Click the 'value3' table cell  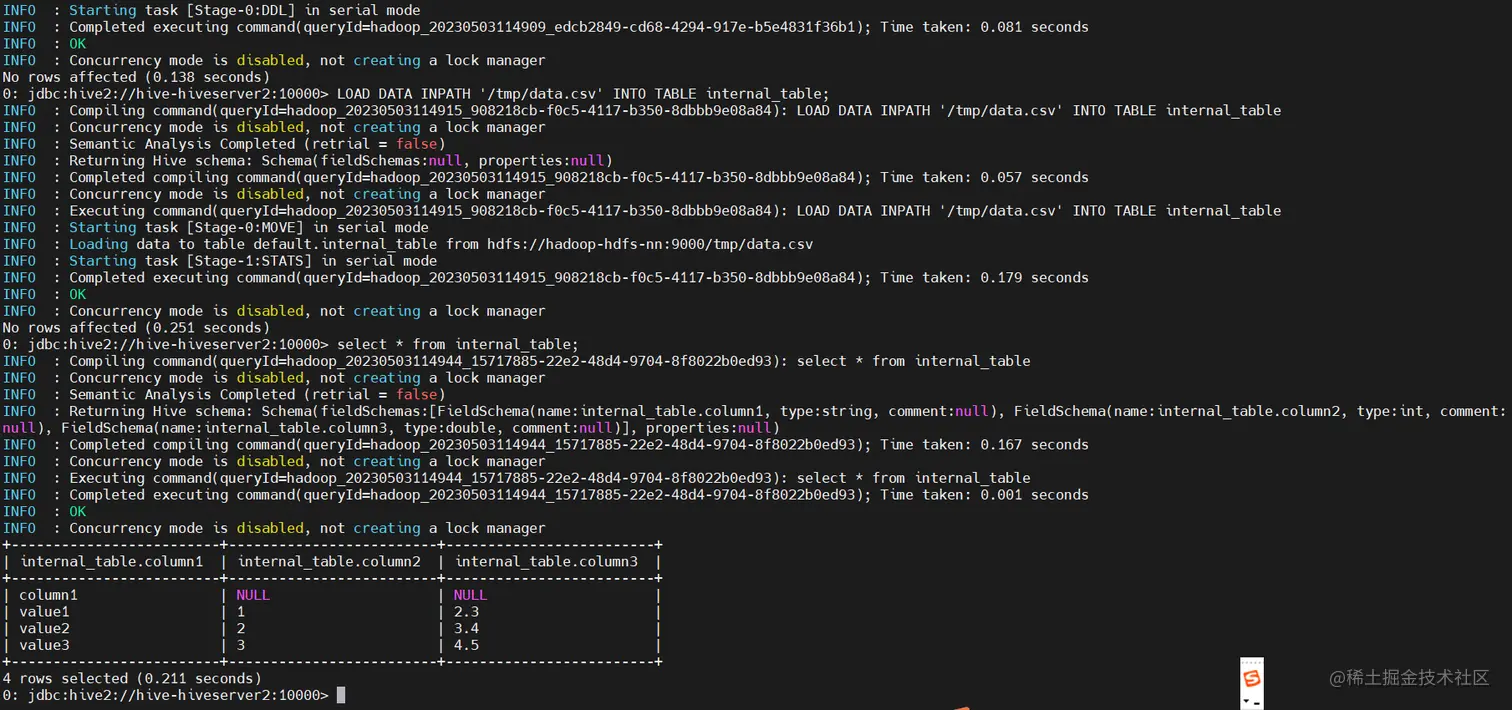pyautogui.click(x=44, y=645)
